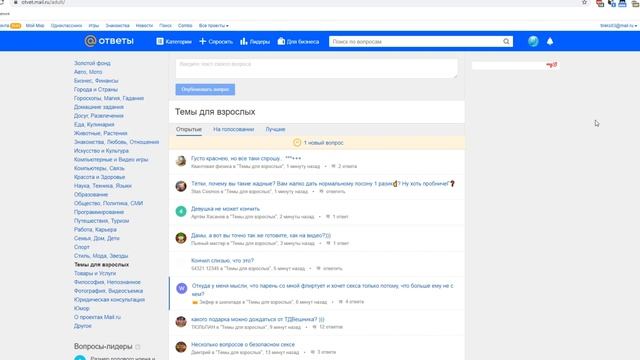Open Спорт category

tap(82, 247)
